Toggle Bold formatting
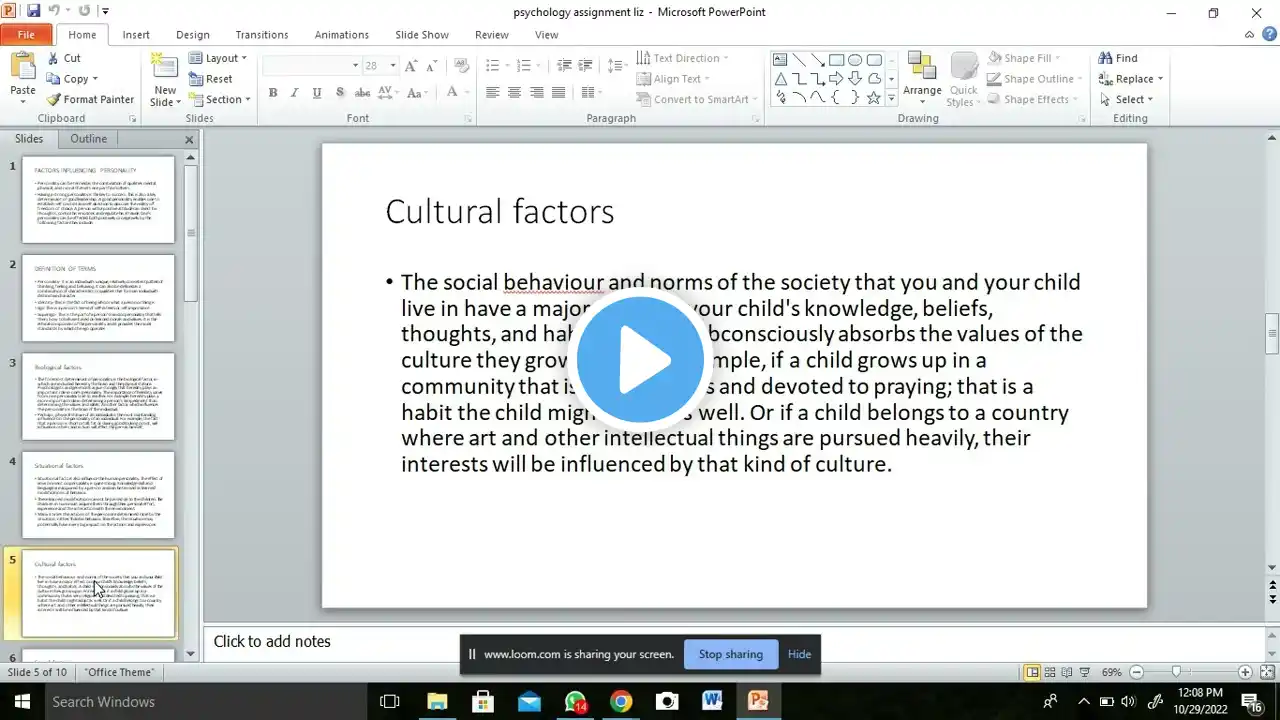 click(273, 93)
